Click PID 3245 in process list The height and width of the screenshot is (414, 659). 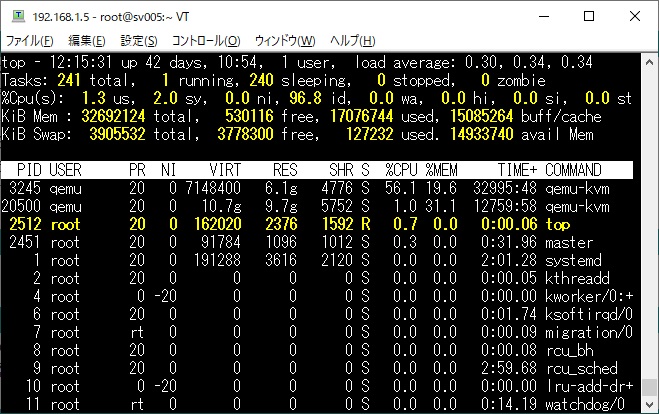(25, 188)
